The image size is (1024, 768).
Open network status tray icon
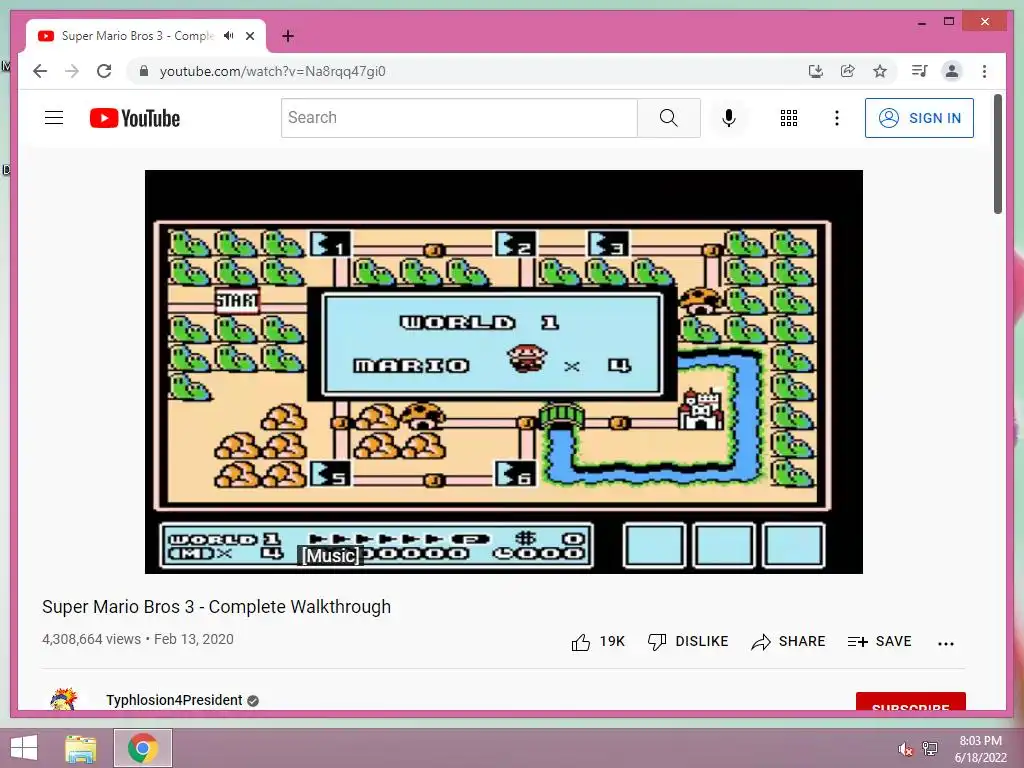click(930, 748)
